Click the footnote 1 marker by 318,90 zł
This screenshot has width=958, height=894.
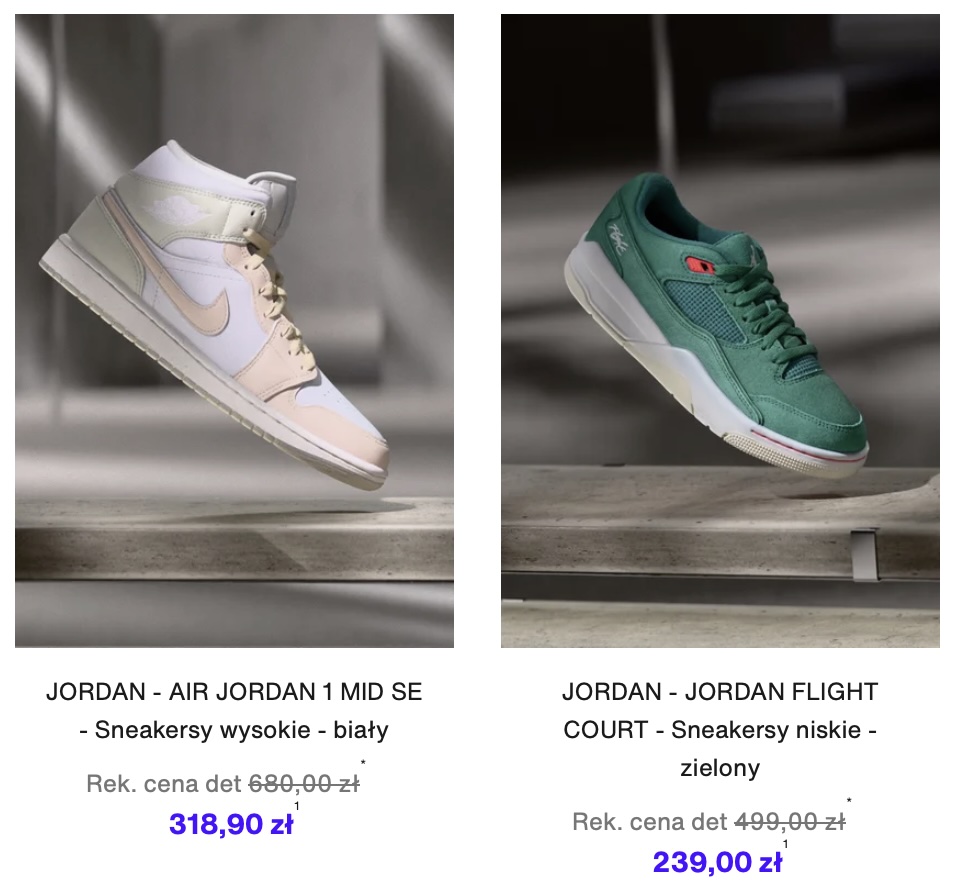click(x=297, y=806)
